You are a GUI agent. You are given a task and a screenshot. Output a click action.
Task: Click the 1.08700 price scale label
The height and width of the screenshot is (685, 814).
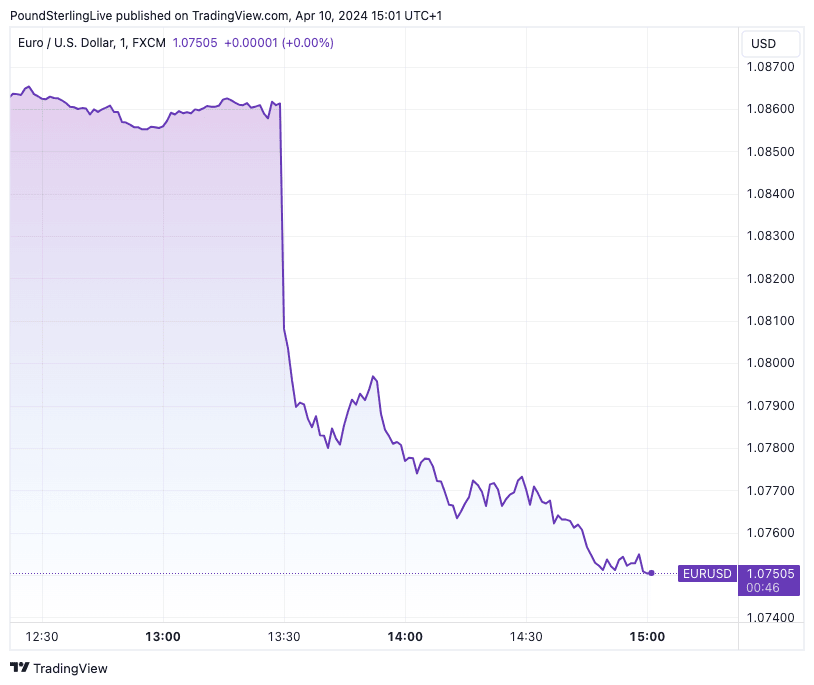(771, 67)
